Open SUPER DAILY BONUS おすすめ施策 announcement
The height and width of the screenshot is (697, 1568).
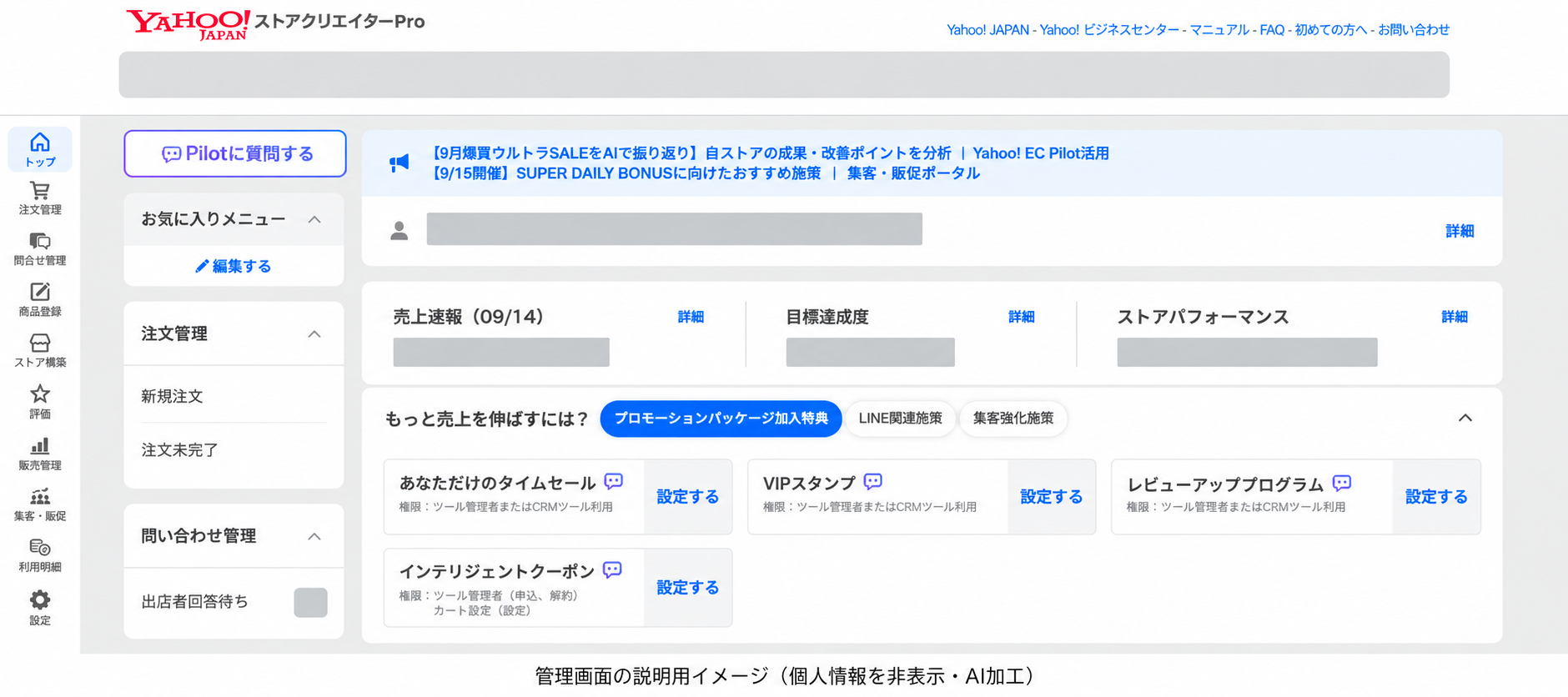tap(626, 173)
